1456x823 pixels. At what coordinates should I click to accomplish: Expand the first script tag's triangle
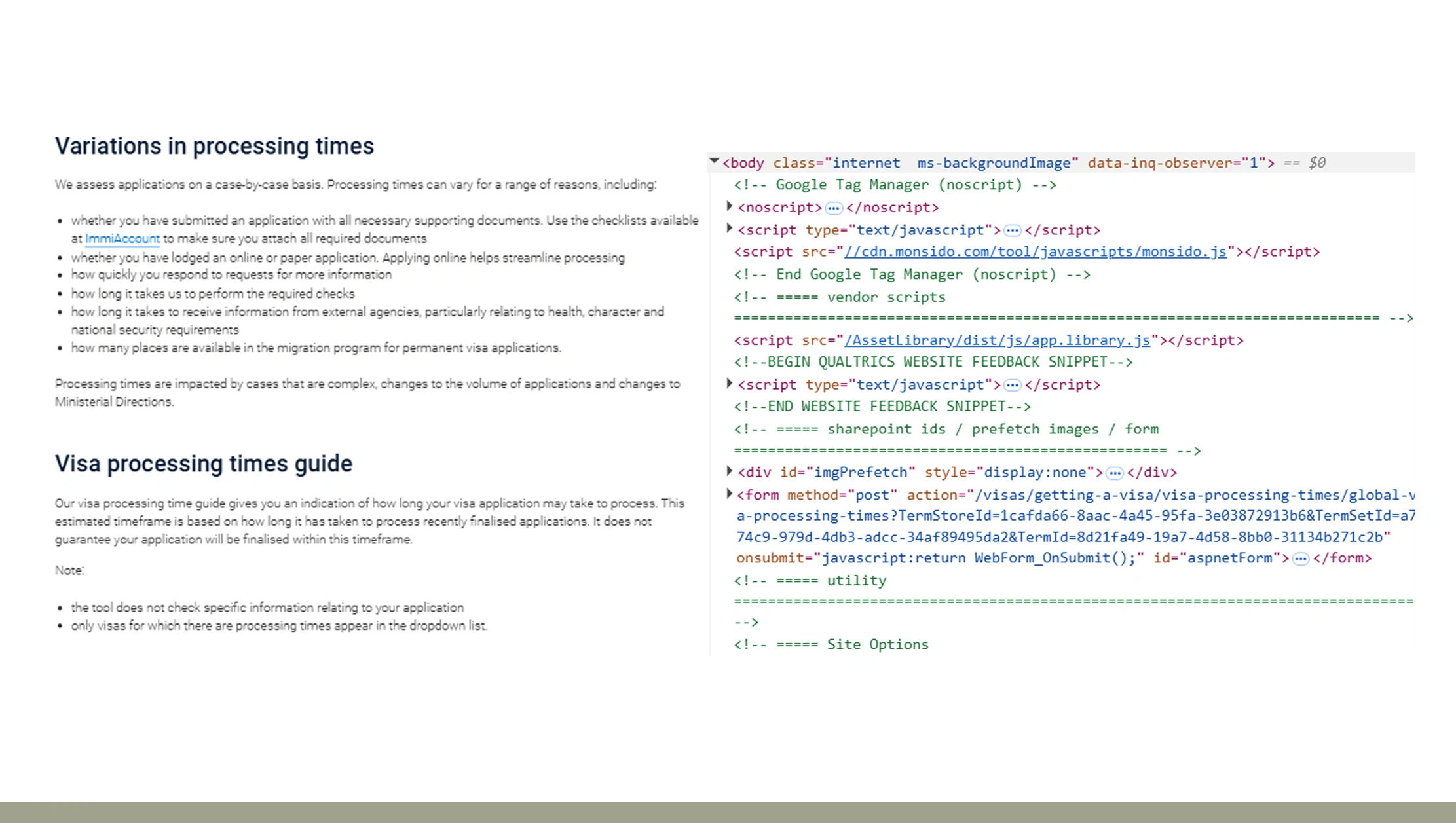click(x=729, y=229)
